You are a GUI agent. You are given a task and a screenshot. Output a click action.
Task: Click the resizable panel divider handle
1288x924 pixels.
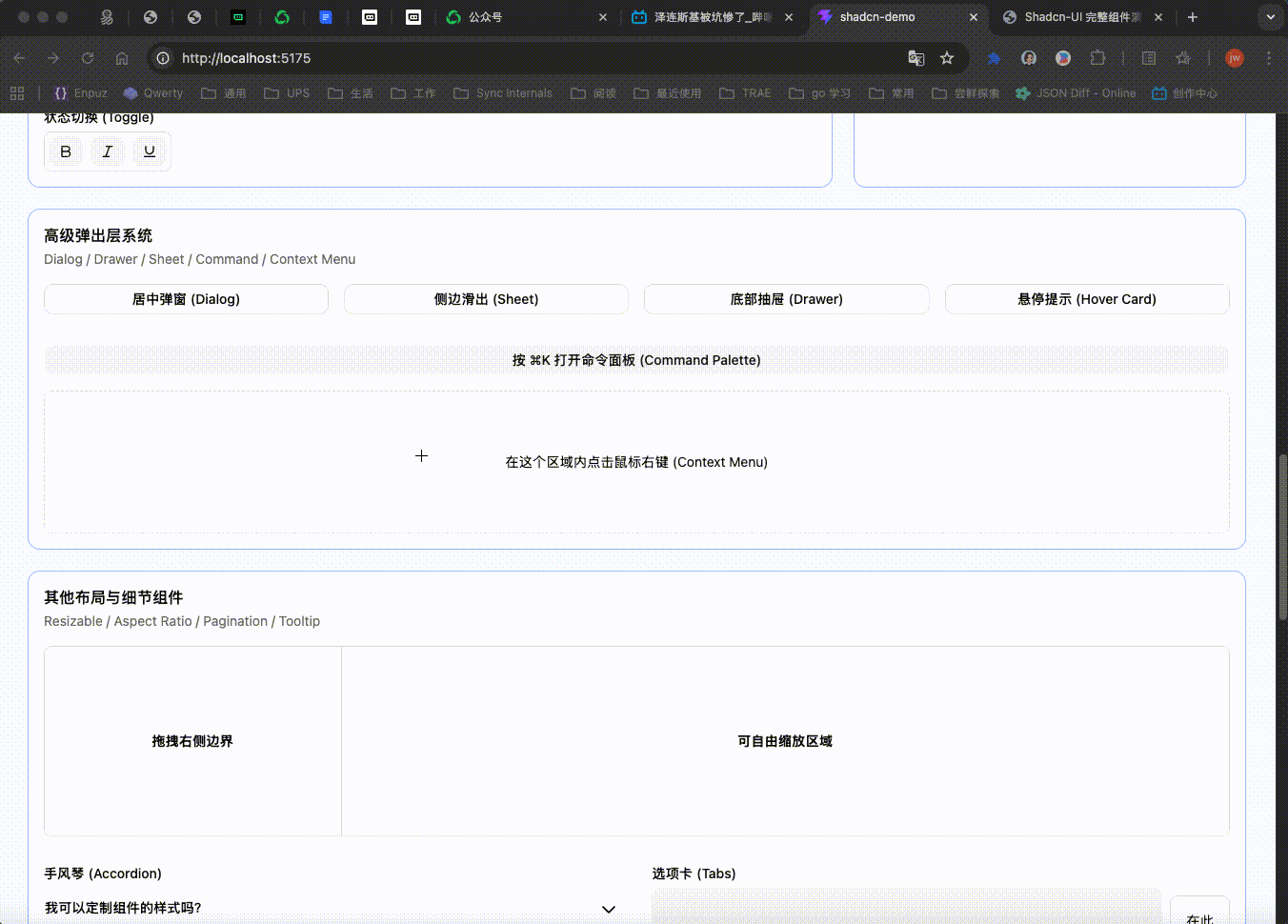[x=341, y=741]
